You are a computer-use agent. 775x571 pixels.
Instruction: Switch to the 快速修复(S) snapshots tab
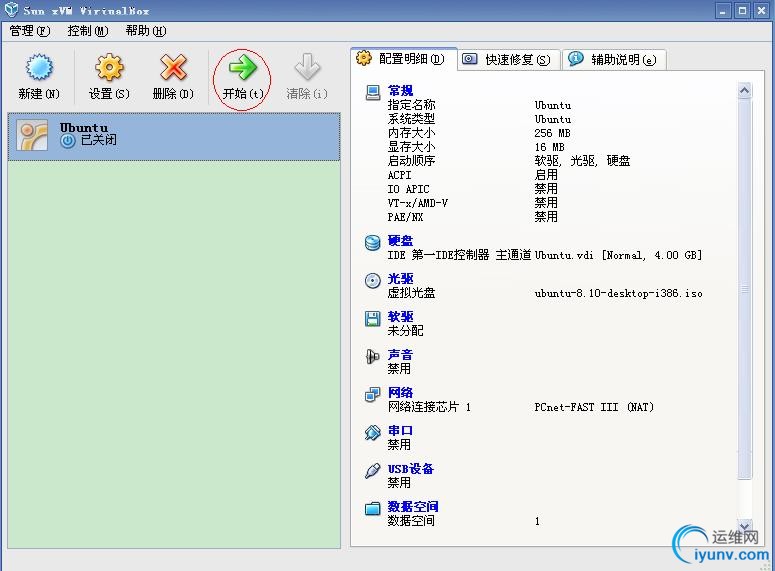(x=509, y=60)
